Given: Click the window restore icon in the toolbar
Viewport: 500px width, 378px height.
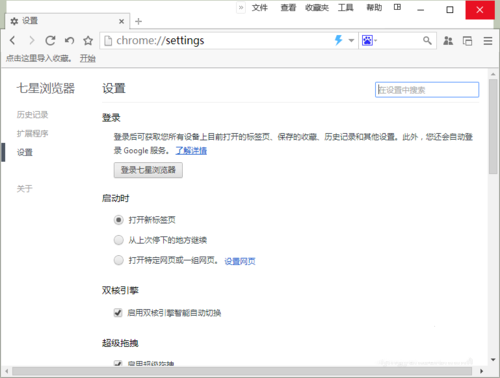Looking at the screenshot, I should point(467,41).
